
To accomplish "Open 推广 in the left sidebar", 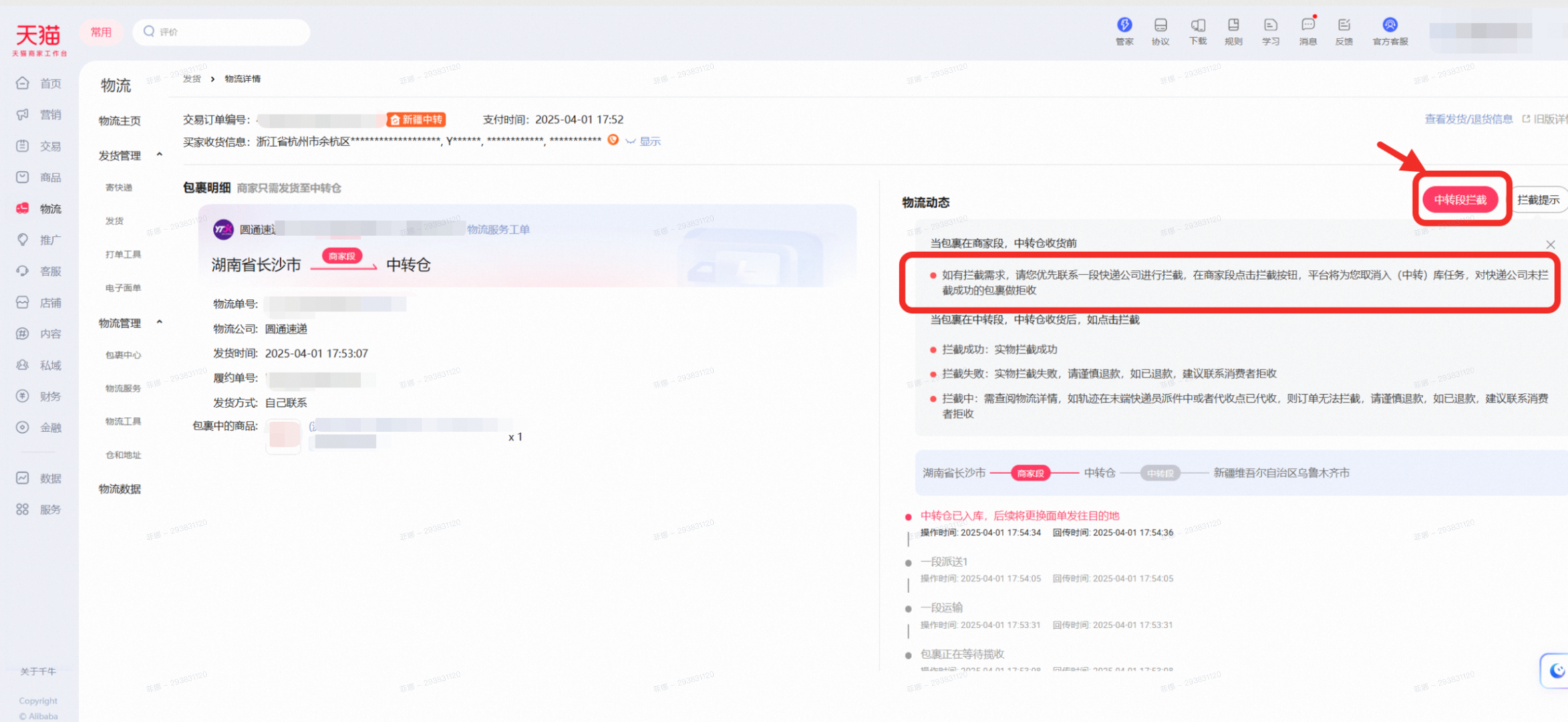I will tap(40, 240).
